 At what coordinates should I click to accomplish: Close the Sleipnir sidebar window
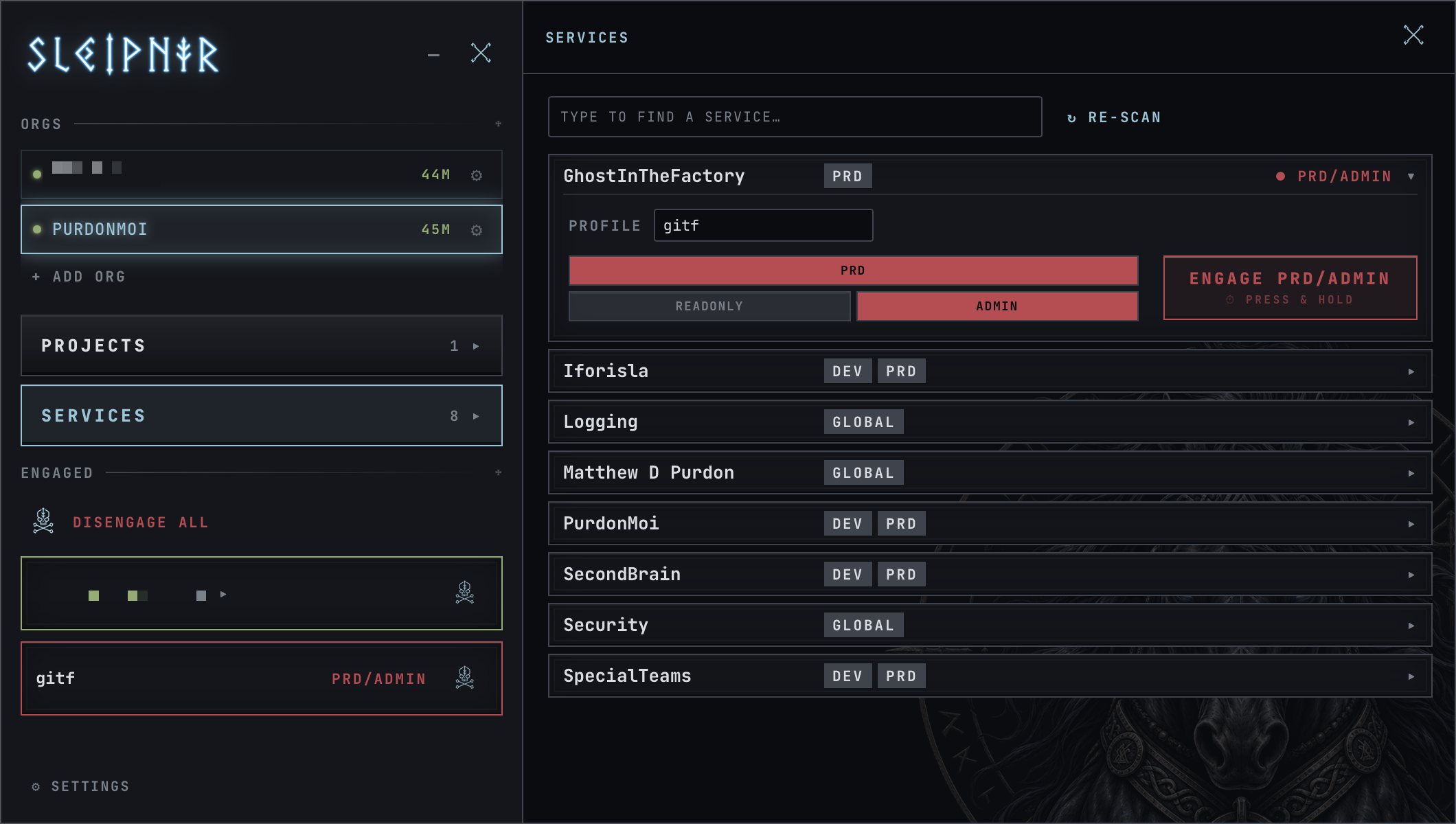(x=481, y=53)
